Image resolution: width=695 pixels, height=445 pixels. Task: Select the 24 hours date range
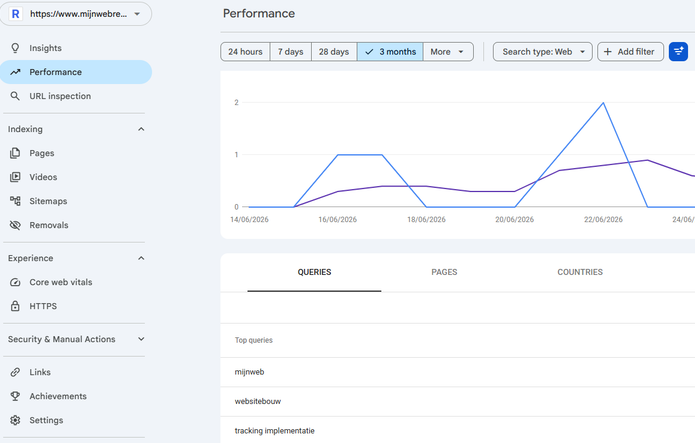(245, 51)
